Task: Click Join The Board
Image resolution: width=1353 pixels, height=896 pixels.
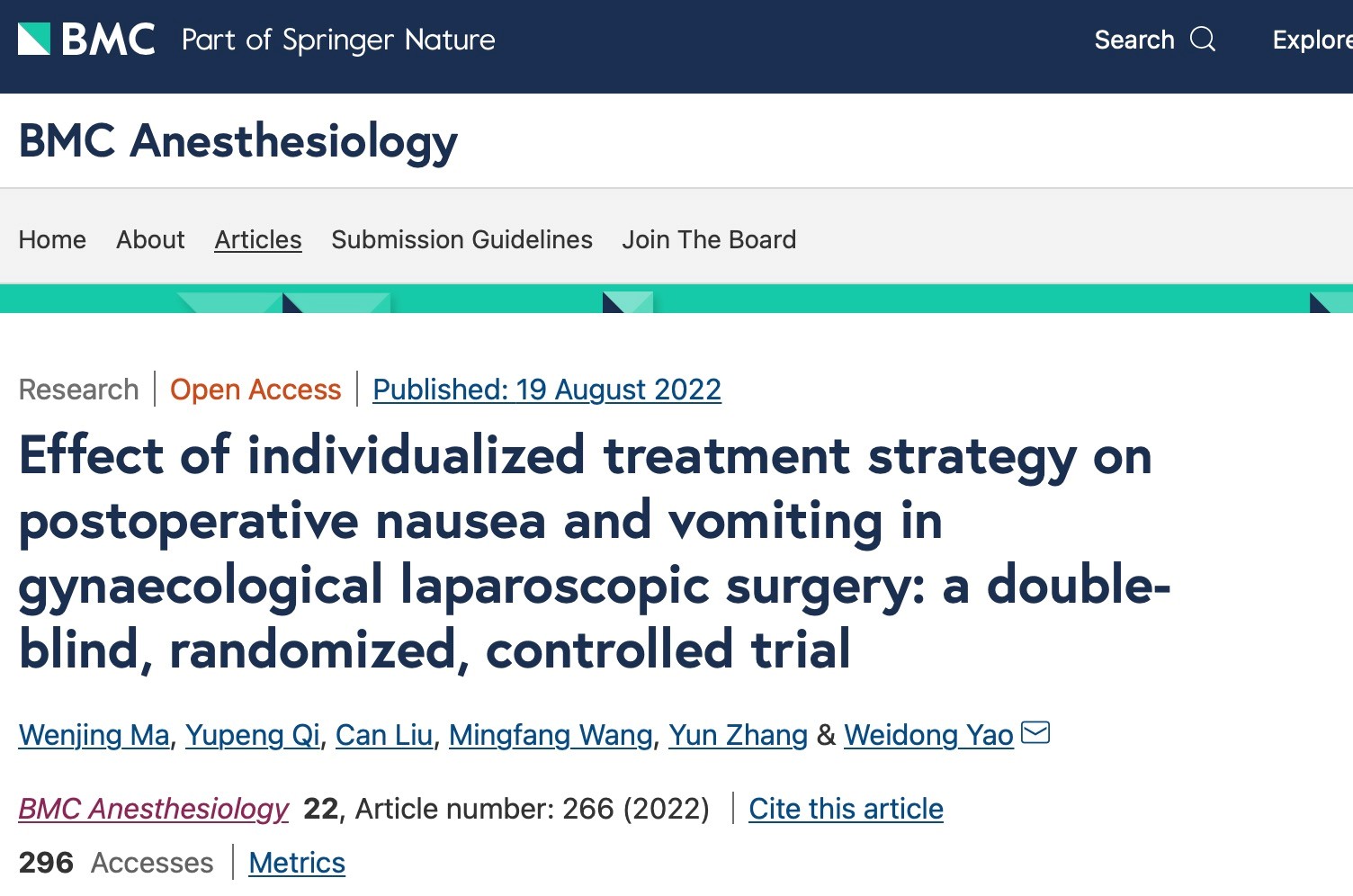Action: pos(709,239)
